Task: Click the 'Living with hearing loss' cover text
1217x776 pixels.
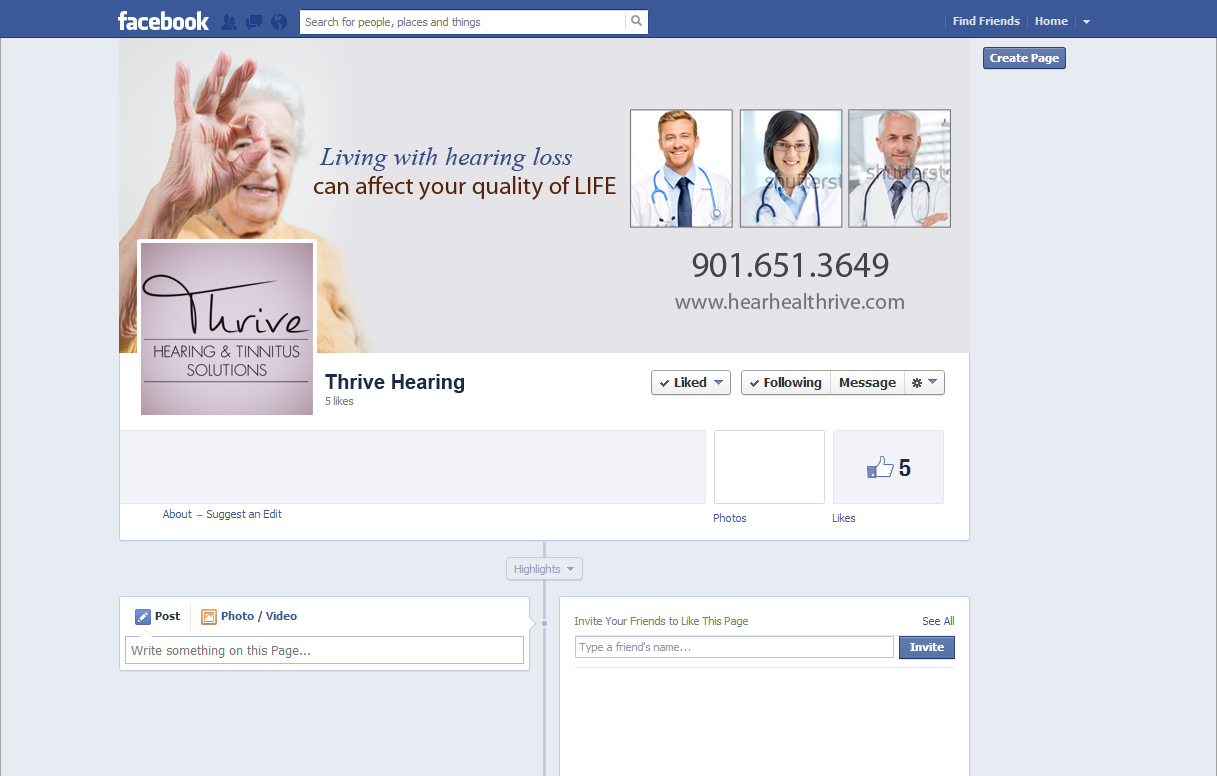Action: [446, 158]
